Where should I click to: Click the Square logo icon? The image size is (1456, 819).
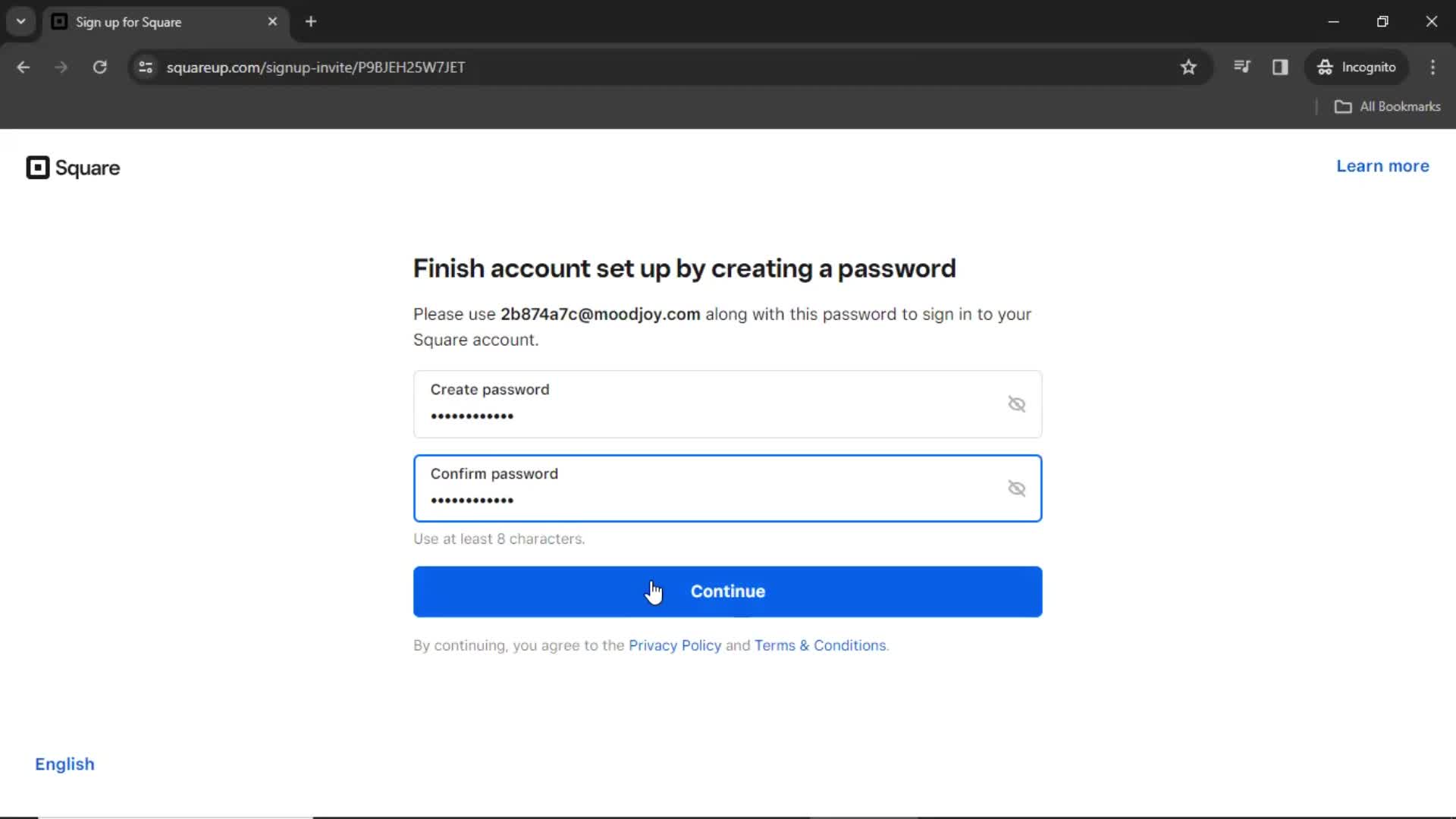[x=38, y=168]
